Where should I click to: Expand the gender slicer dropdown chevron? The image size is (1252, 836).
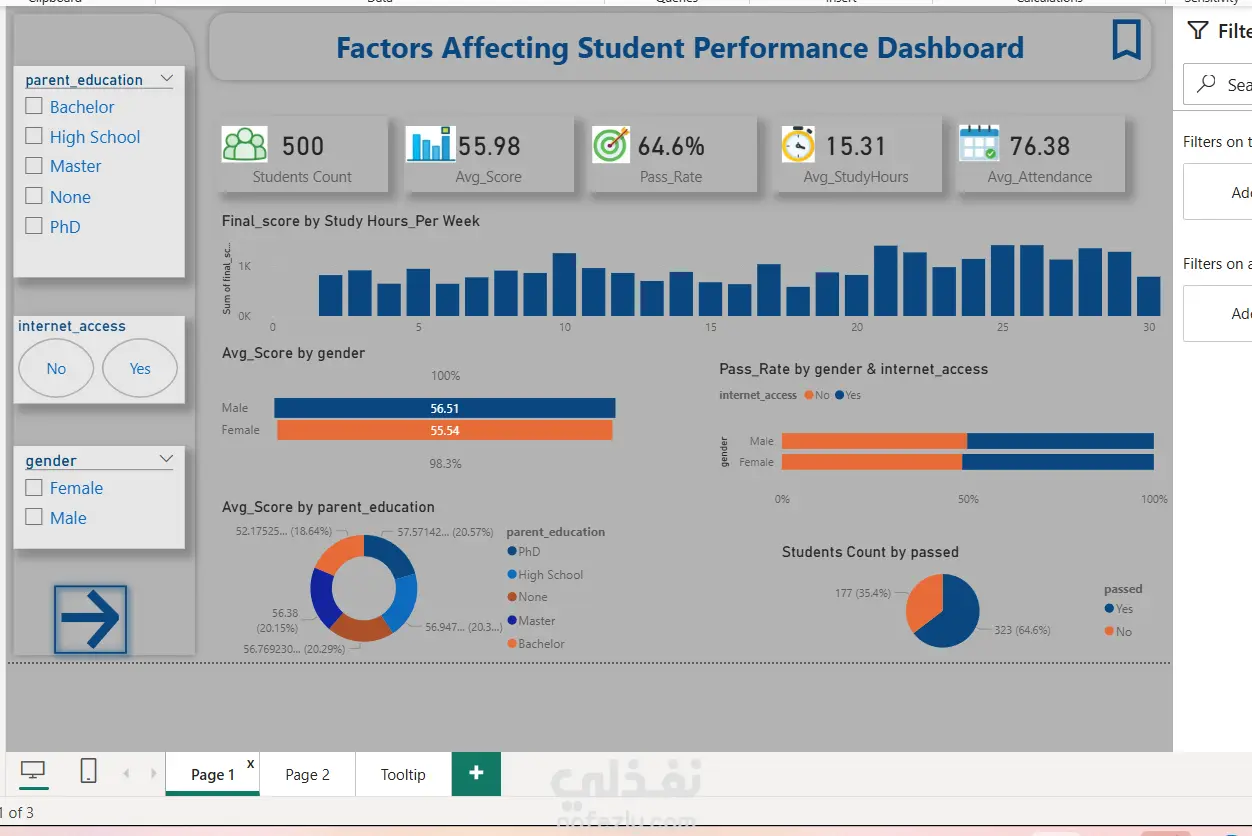(x=167, y=459)
